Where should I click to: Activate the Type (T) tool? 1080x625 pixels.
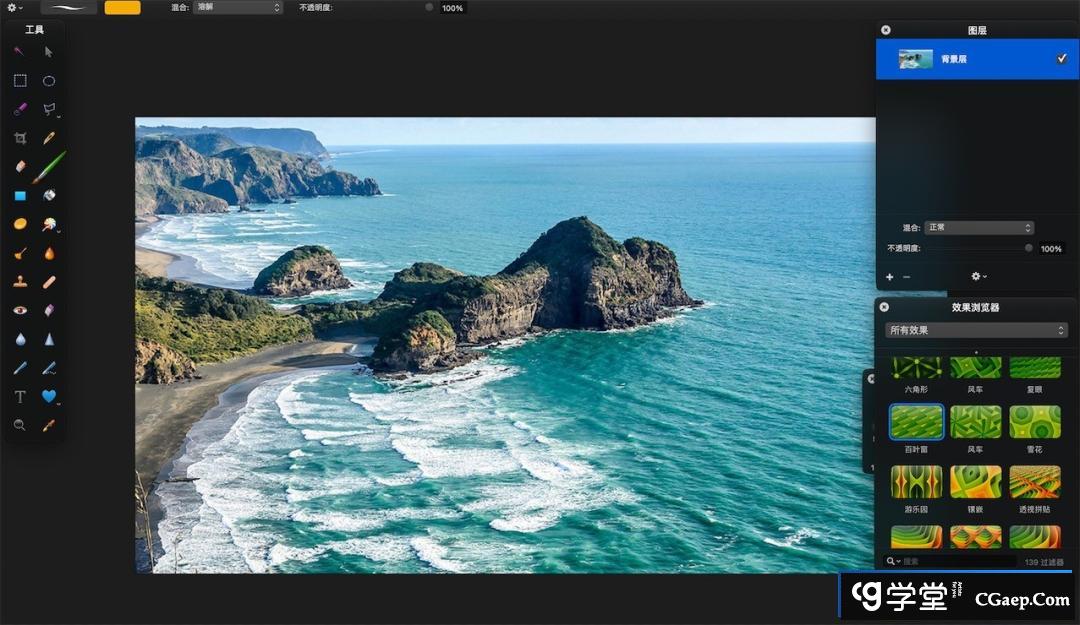pyautogui.click(x=20, y=397)
